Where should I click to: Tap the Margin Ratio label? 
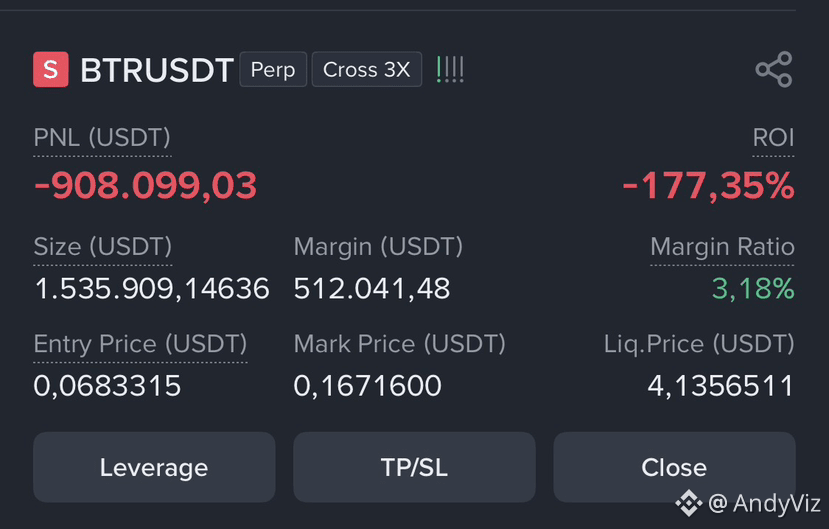point(722,247)
